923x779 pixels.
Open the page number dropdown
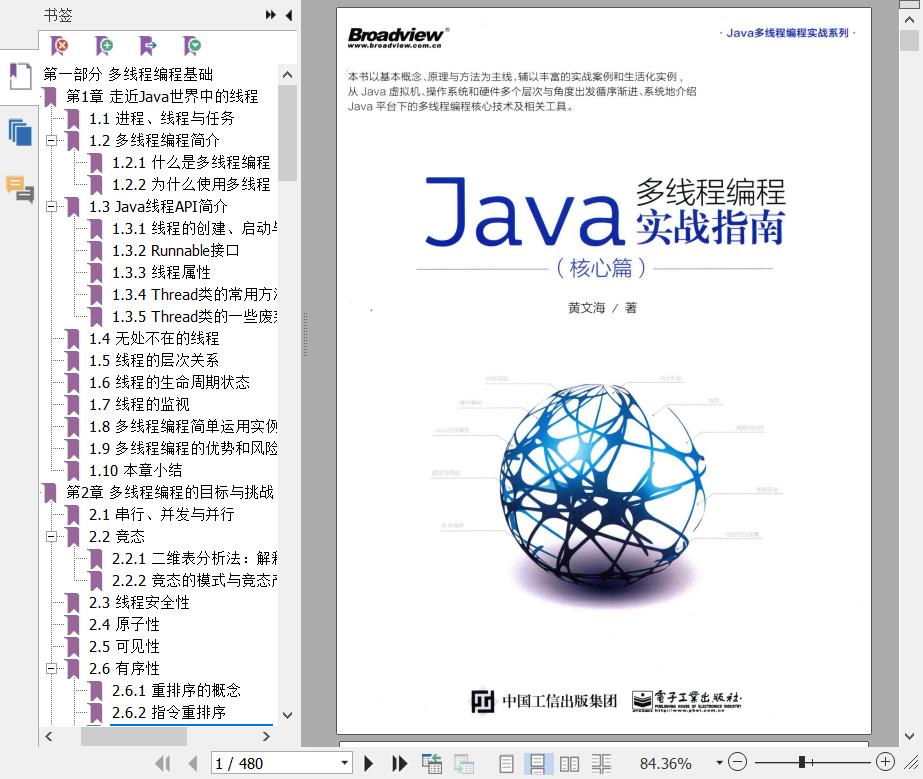click(x=345, y=763)
